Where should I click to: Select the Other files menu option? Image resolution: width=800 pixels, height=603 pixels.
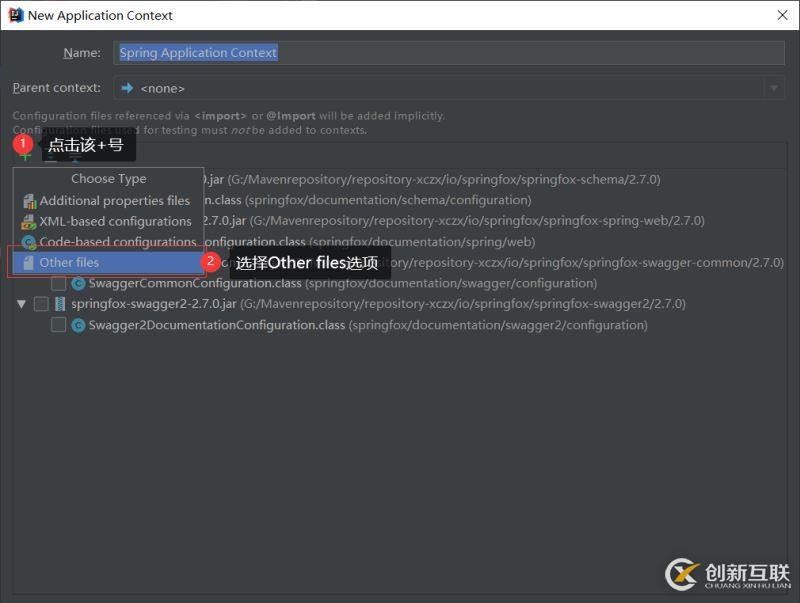pyautogui.click(x=108, y=263)
